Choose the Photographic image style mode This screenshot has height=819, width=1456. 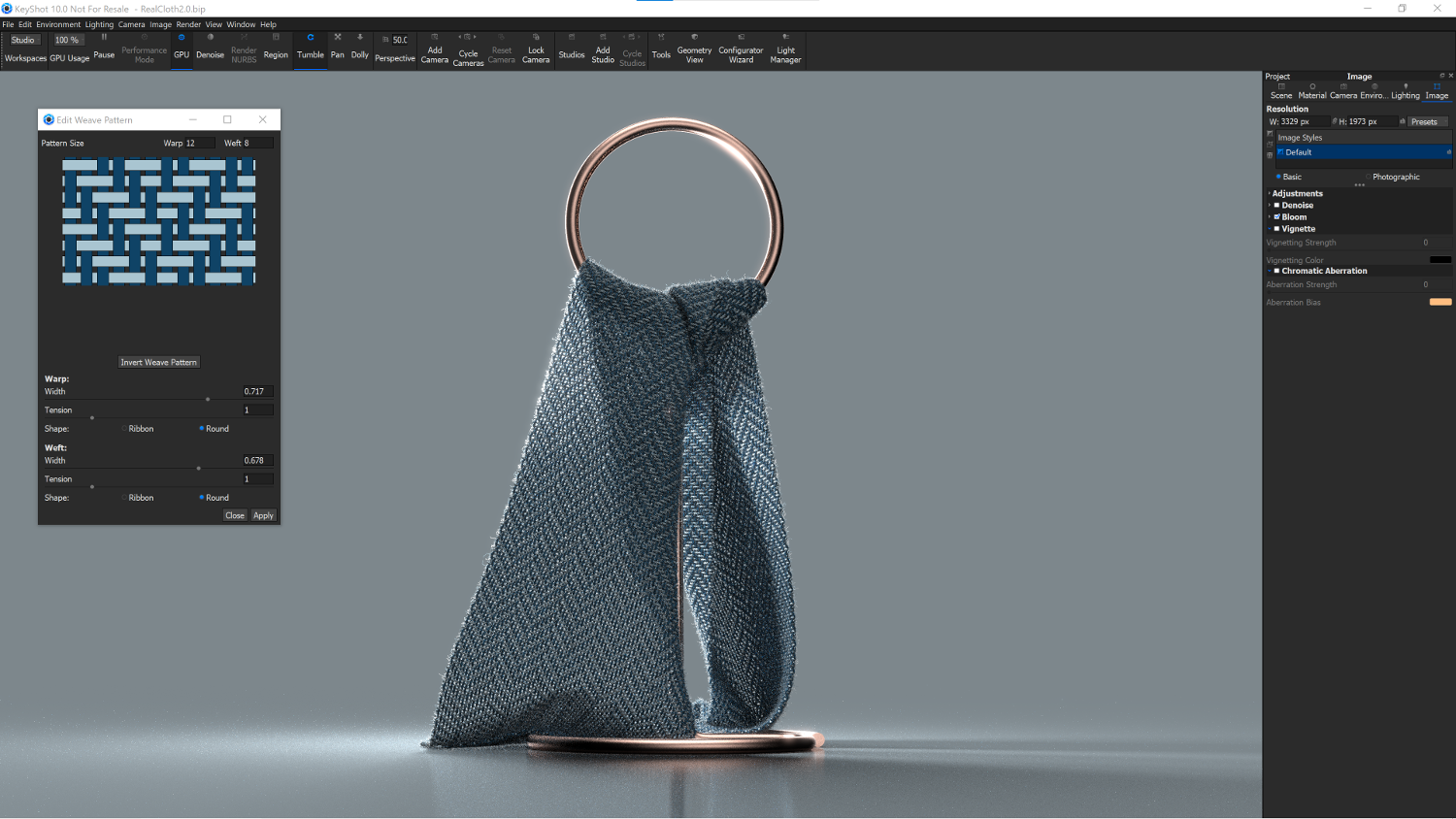click(1368, 178)
